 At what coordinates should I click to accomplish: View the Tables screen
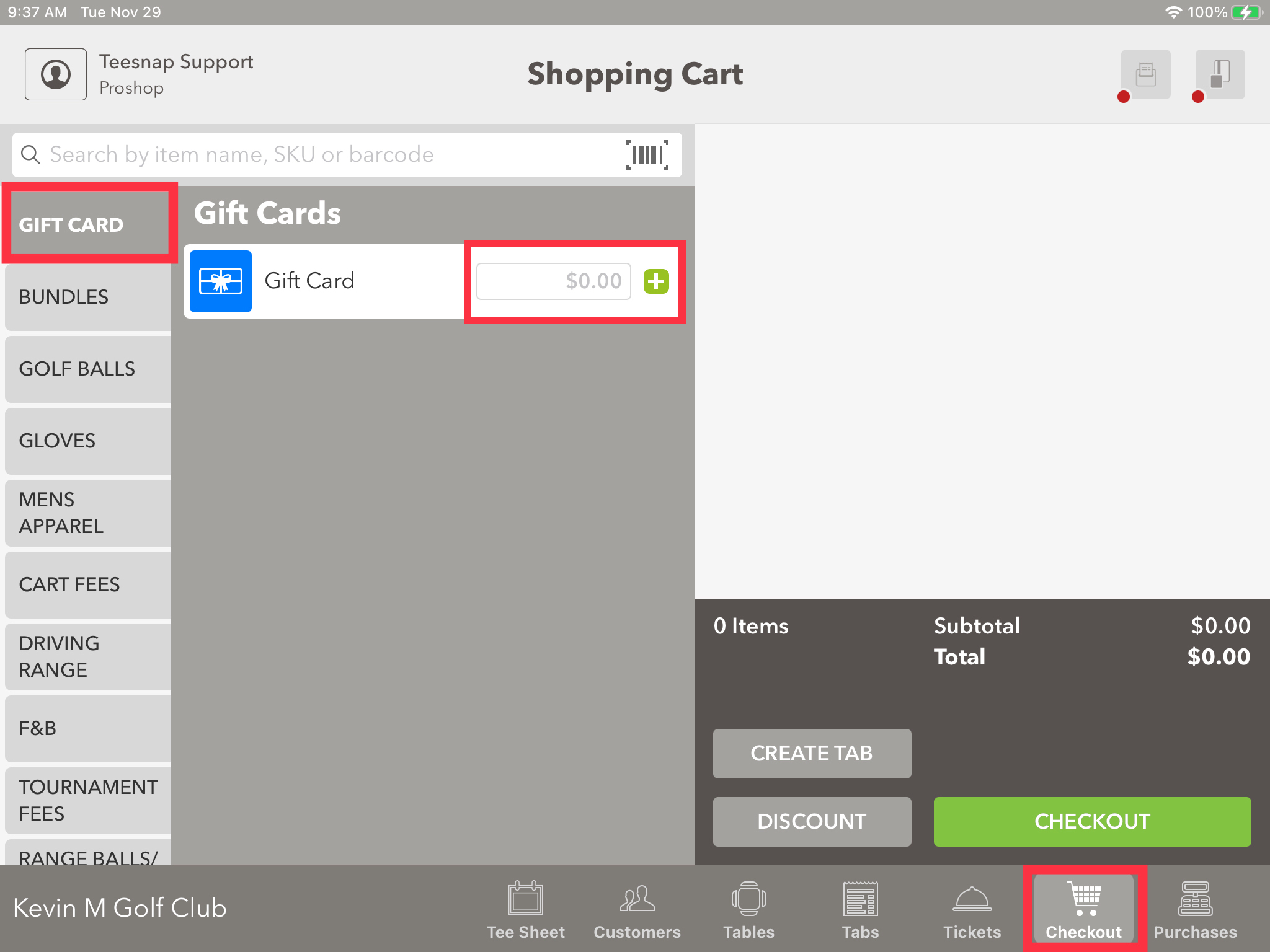[748, 908]
